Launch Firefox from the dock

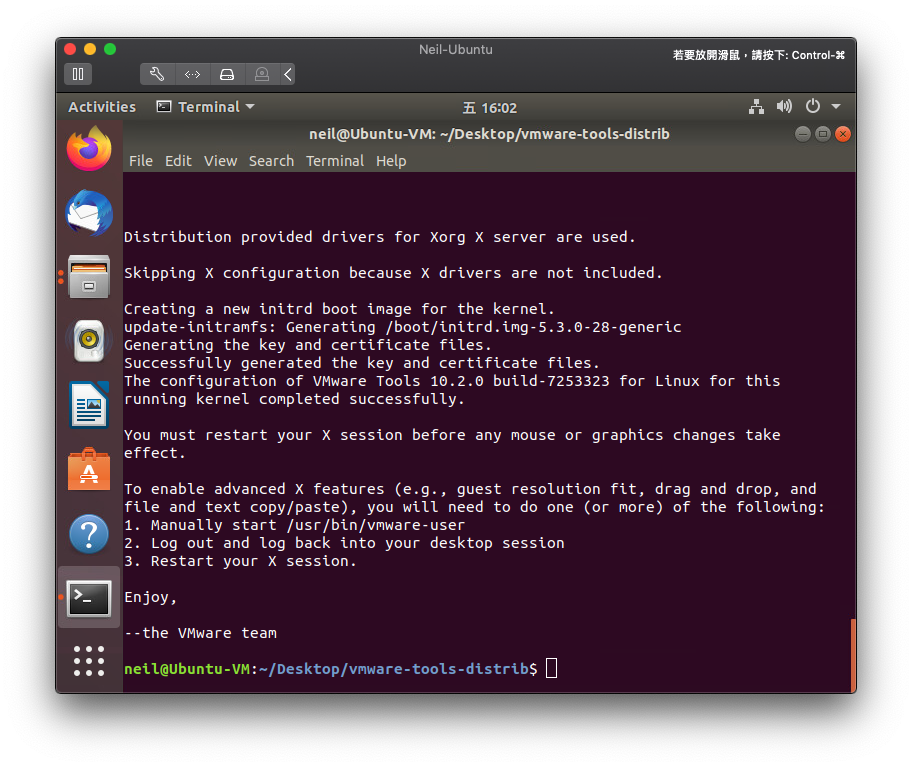tap(89, 149)
